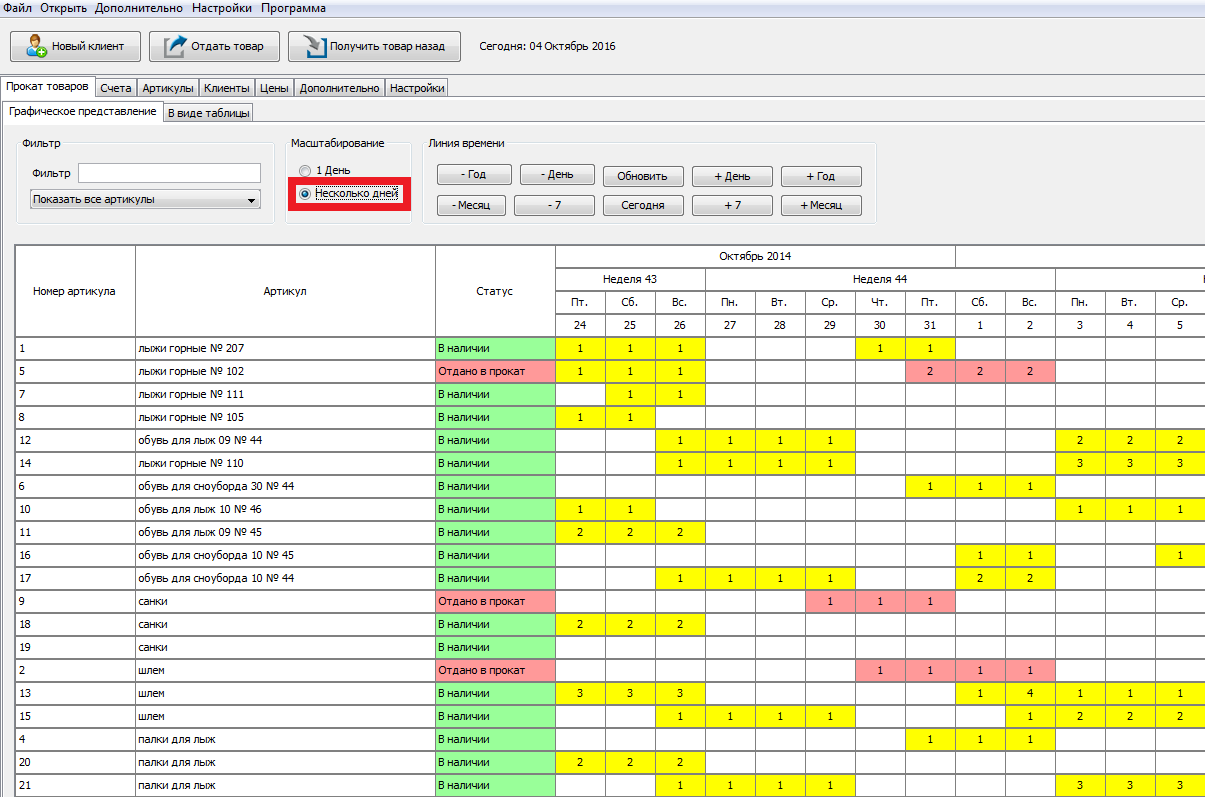Screen dimensions: 1205x797
Task: Switch to the Артикулы tab
Action: (x=168, y=88)
